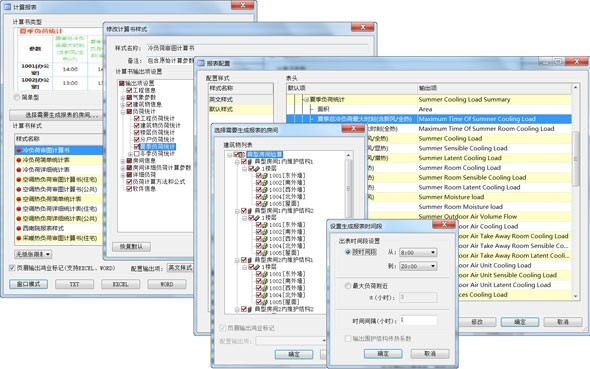Click red dot icon beside 空调热负荷详细统计表(住宅)
This screenshot has width=590, height=369.
(x=18, y=209)
